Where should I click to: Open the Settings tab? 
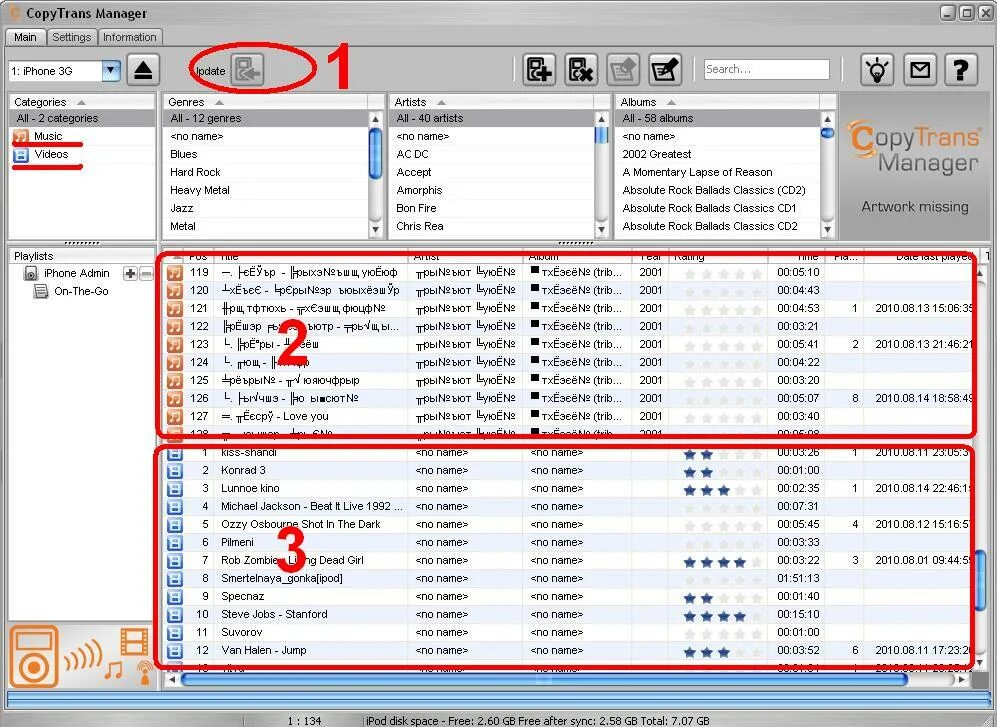coord(72,37)
